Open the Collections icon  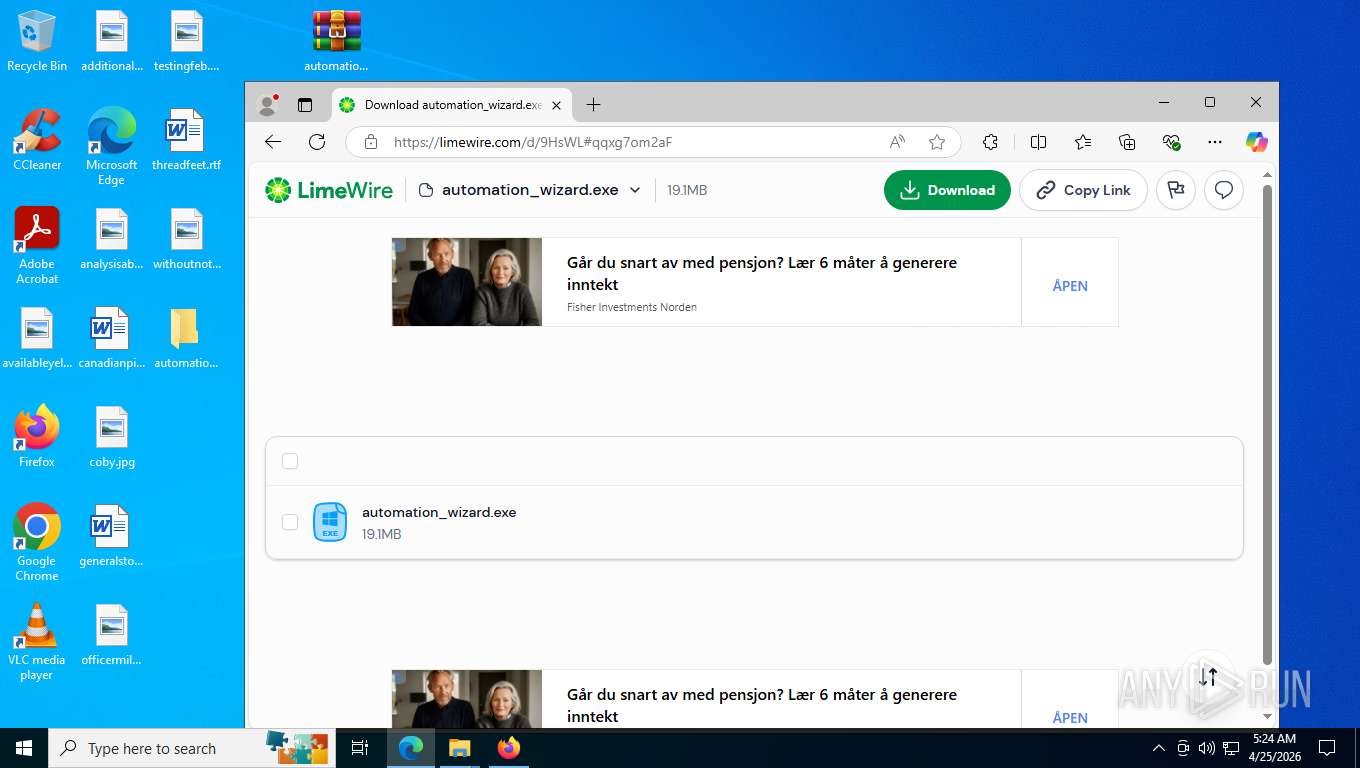[1127, 142]
